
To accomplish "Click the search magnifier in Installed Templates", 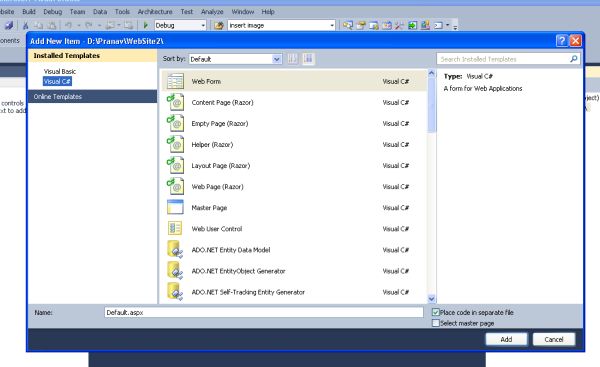I will (x=574, y=59).
